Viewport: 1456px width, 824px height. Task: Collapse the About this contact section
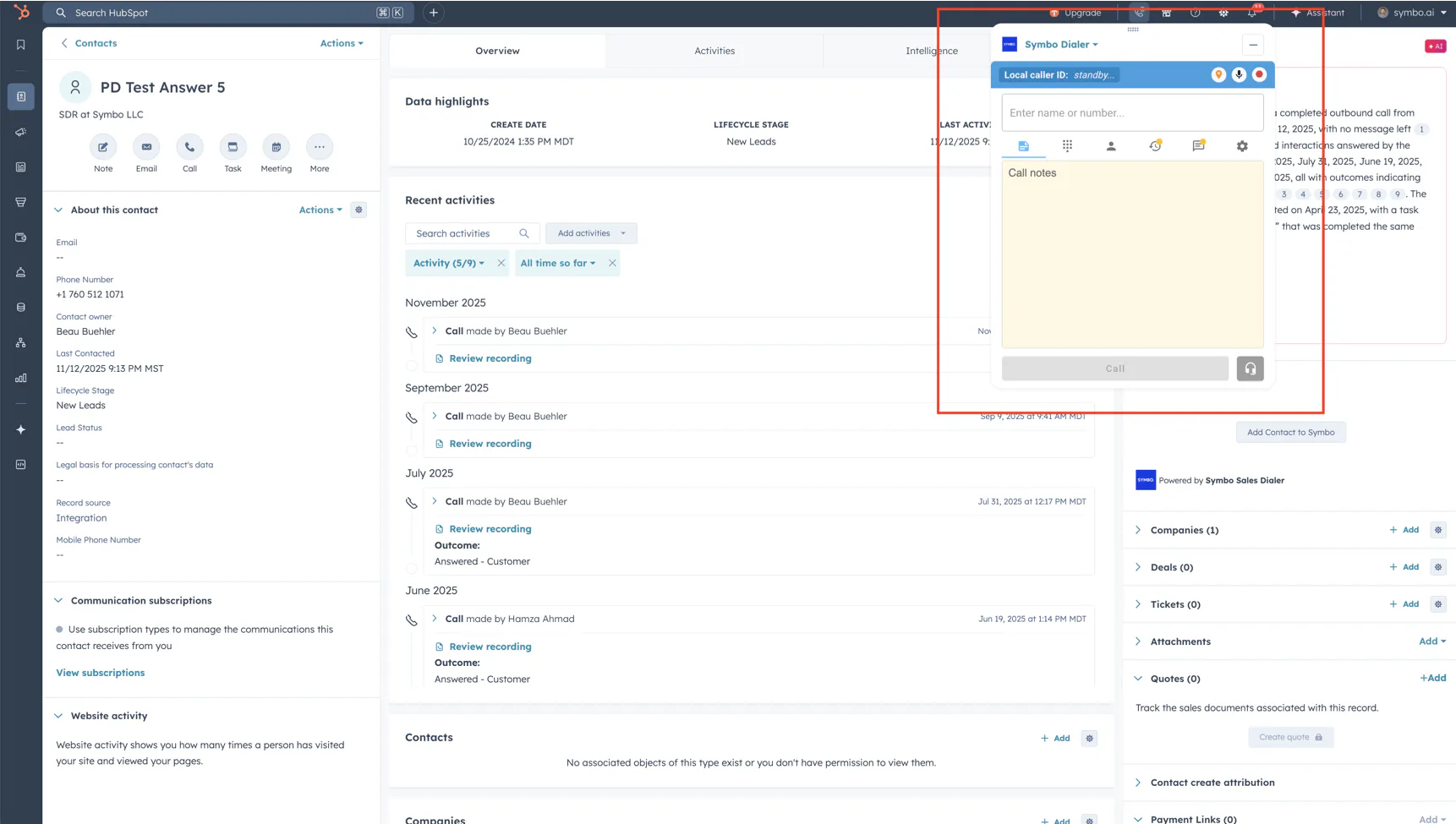[x=58, y=210]
